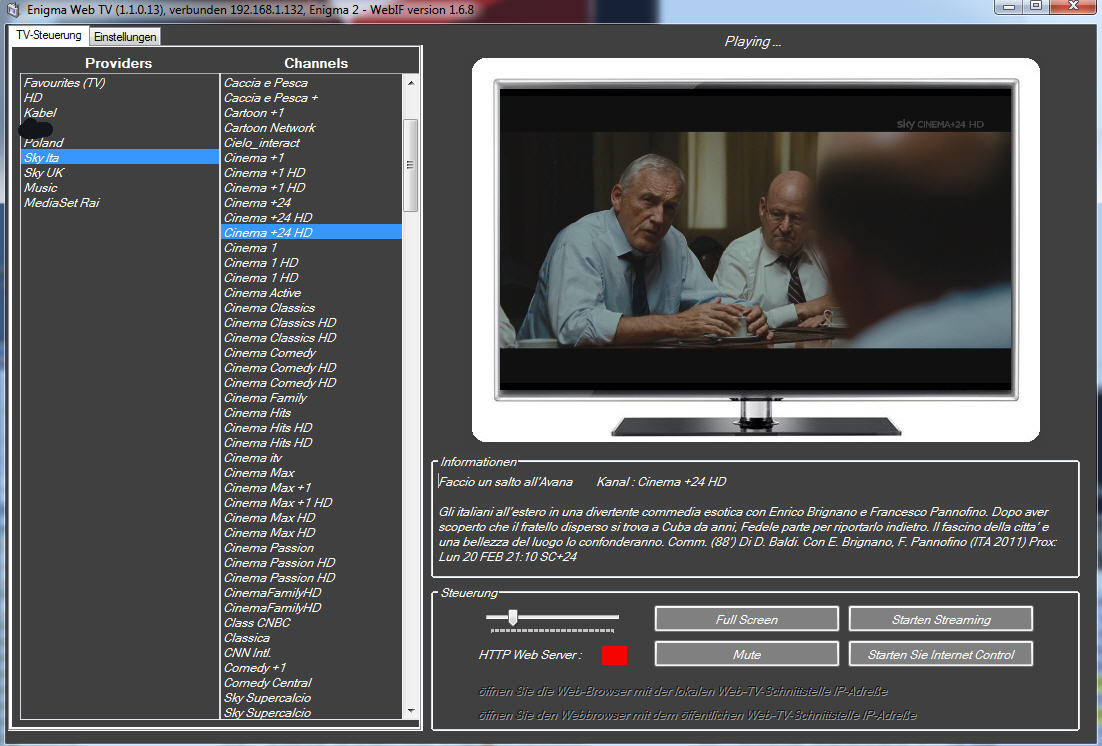Switch to the Einstellungen tab
1102x746 pixels.
pos(125,37)
